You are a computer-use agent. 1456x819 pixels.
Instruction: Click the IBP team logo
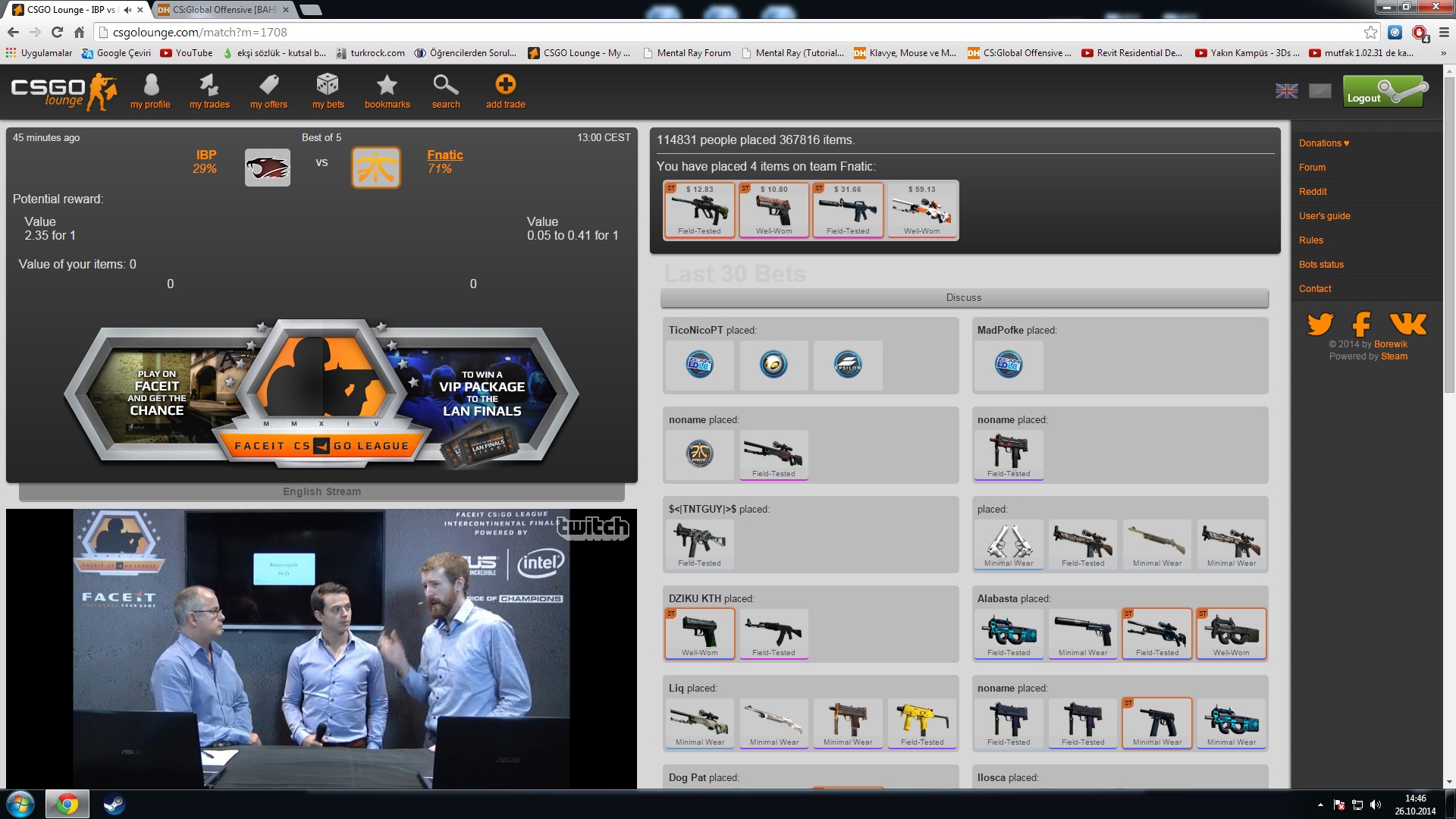tap(267, 167)
